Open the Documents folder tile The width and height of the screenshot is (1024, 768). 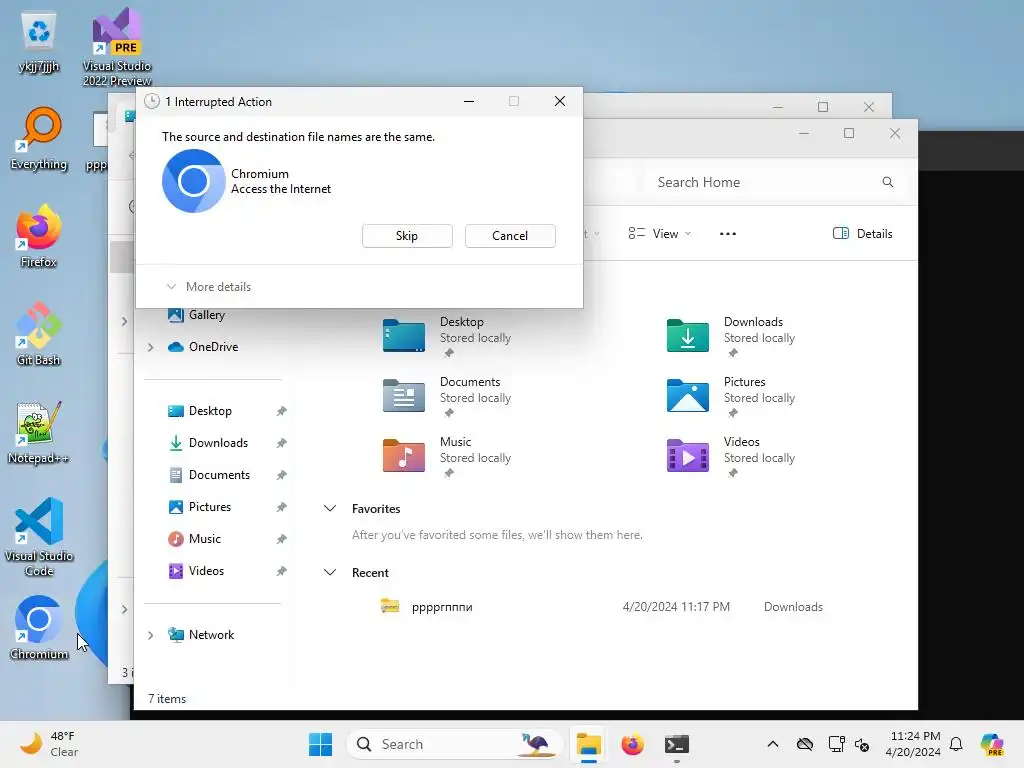(447, 396)
